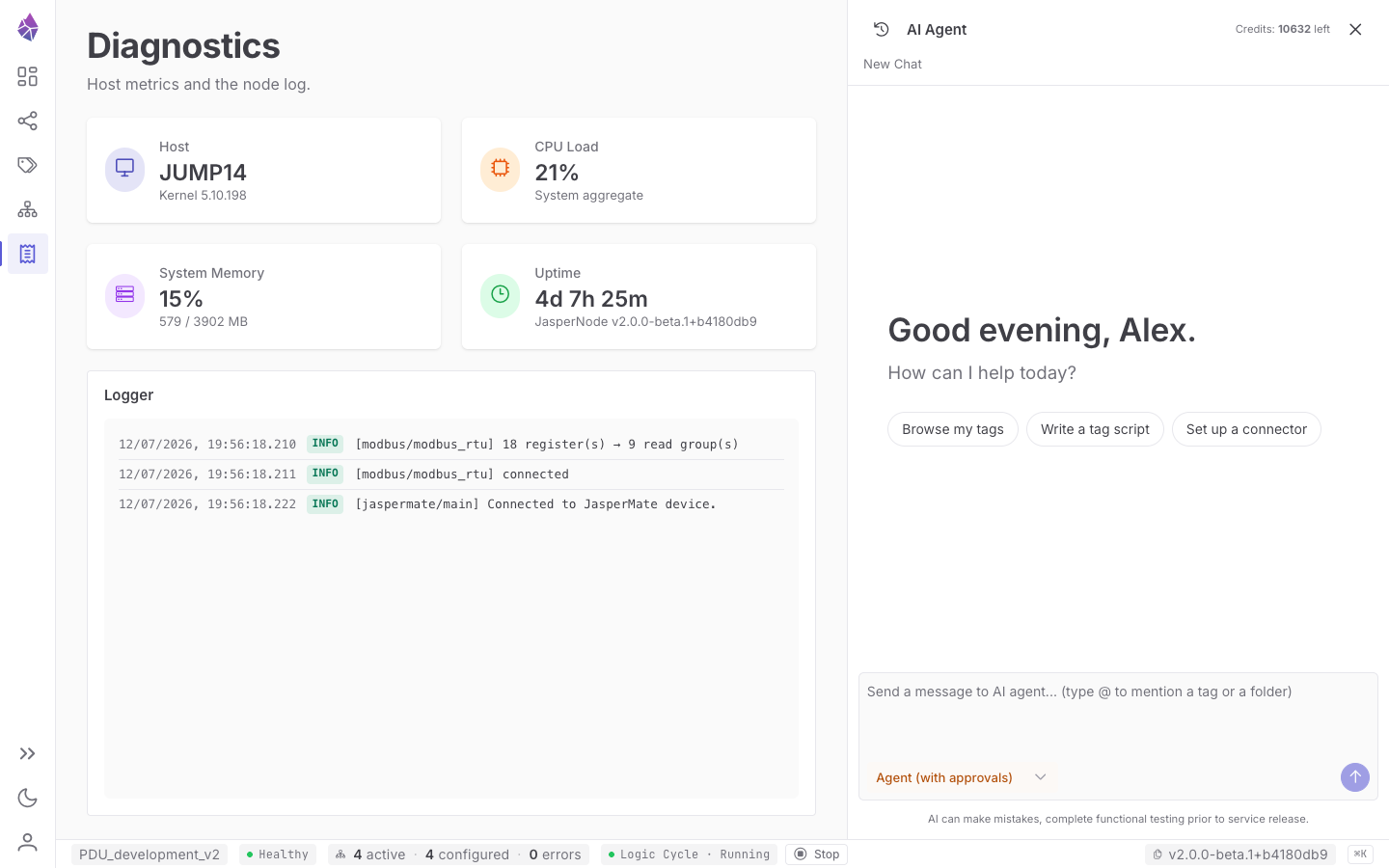This screenshot has width=1389, height=868.
Task: Open AI Agent chat history icon
Action: pyautogui.click(x=881, y=29)
